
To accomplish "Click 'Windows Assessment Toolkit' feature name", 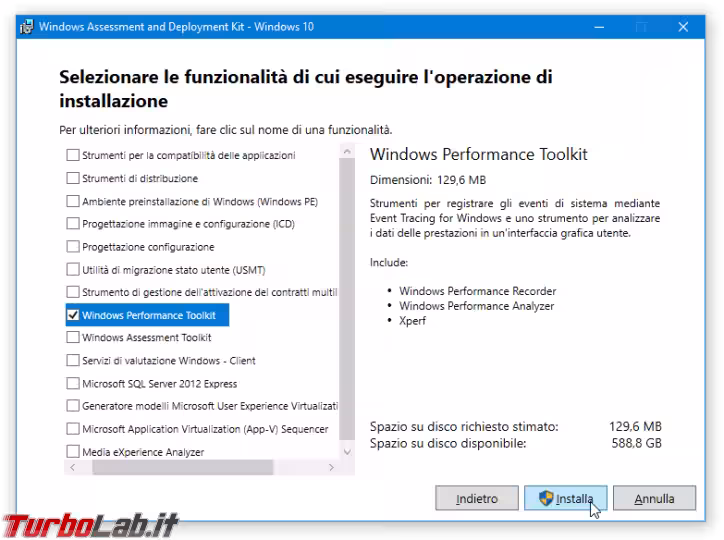I will [x=147, y=338].
